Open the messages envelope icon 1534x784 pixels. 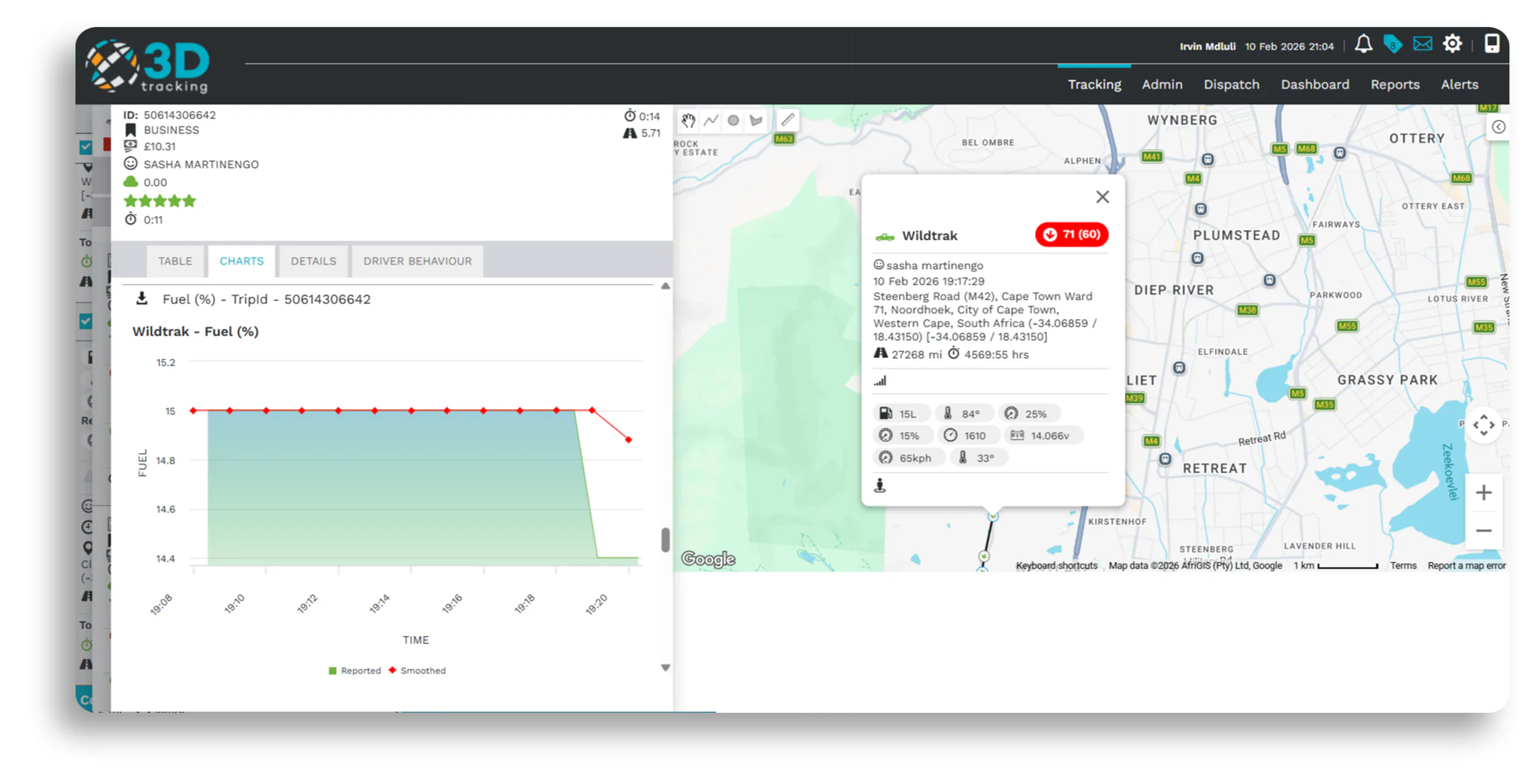pyautogui.click(x=1422, y=44)
